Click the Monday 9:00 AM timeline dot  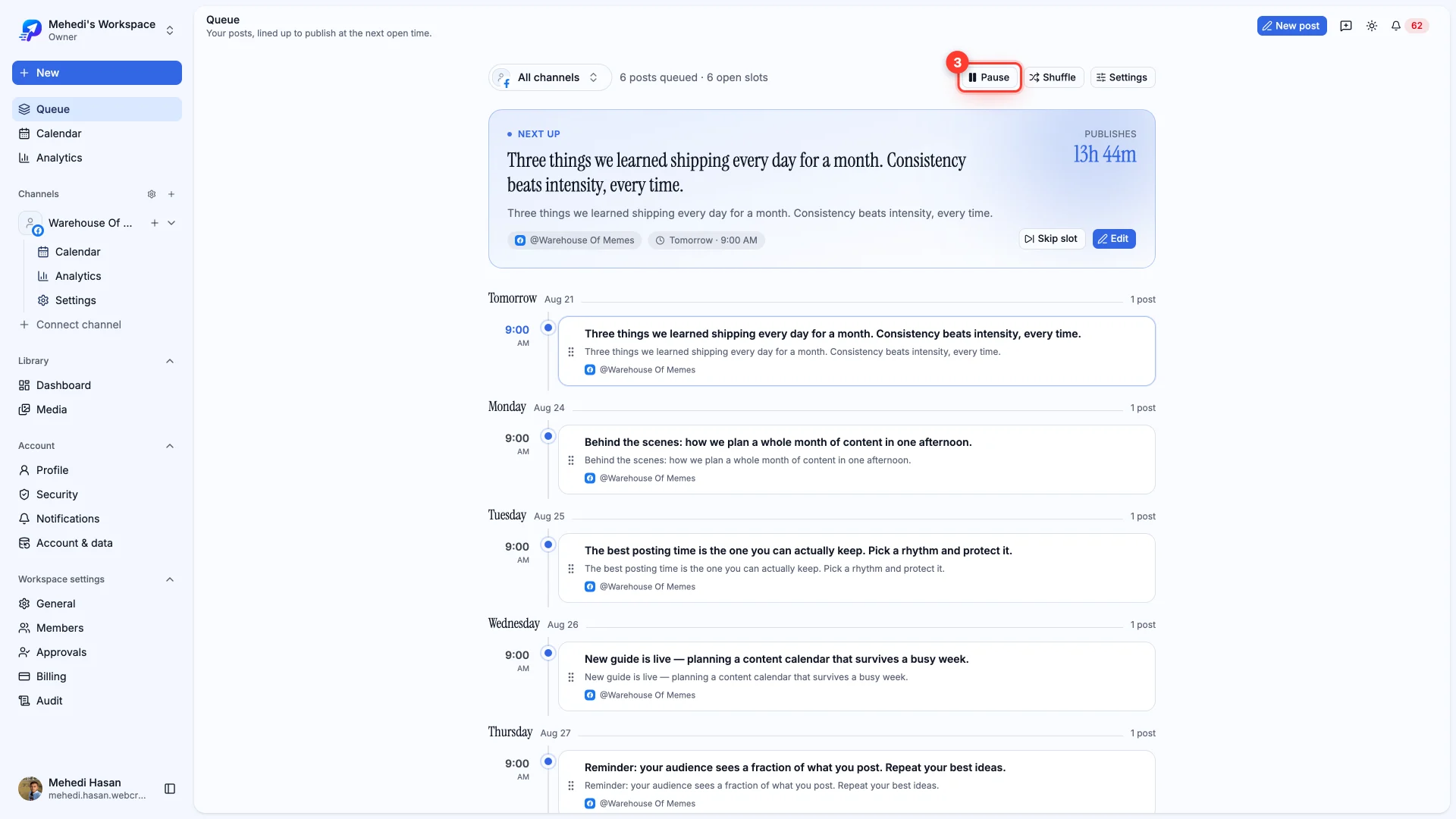point(548,436)
